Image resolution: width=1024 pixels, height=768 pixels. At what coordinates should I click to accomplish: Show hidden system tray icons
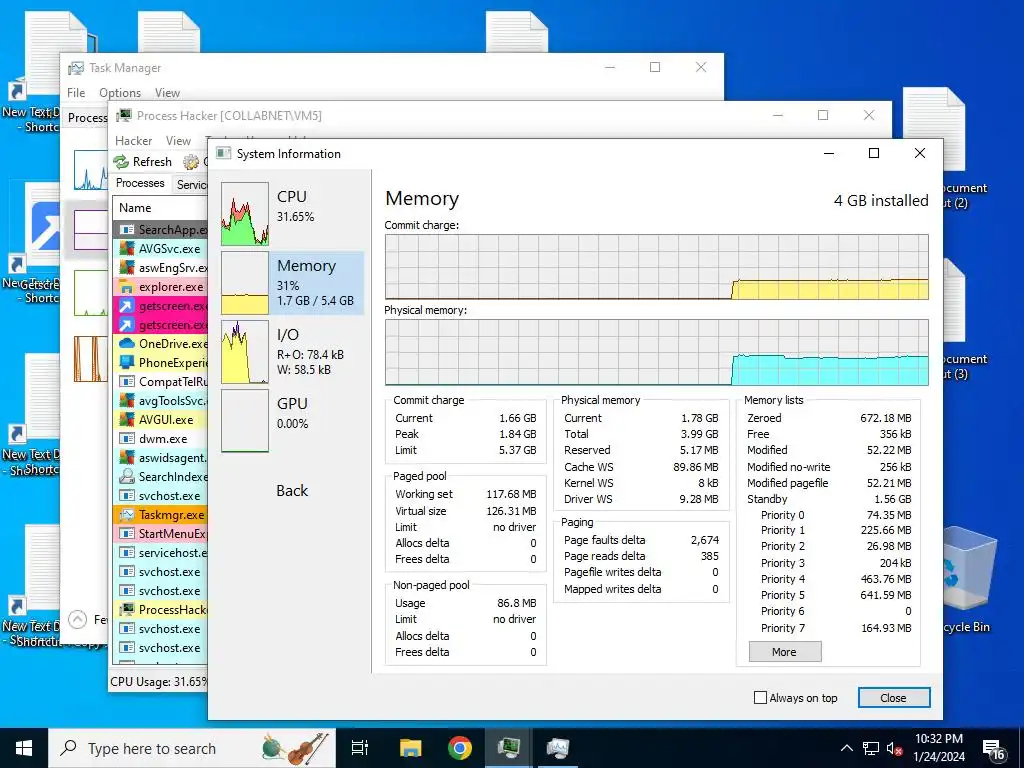tap(846, 748)
